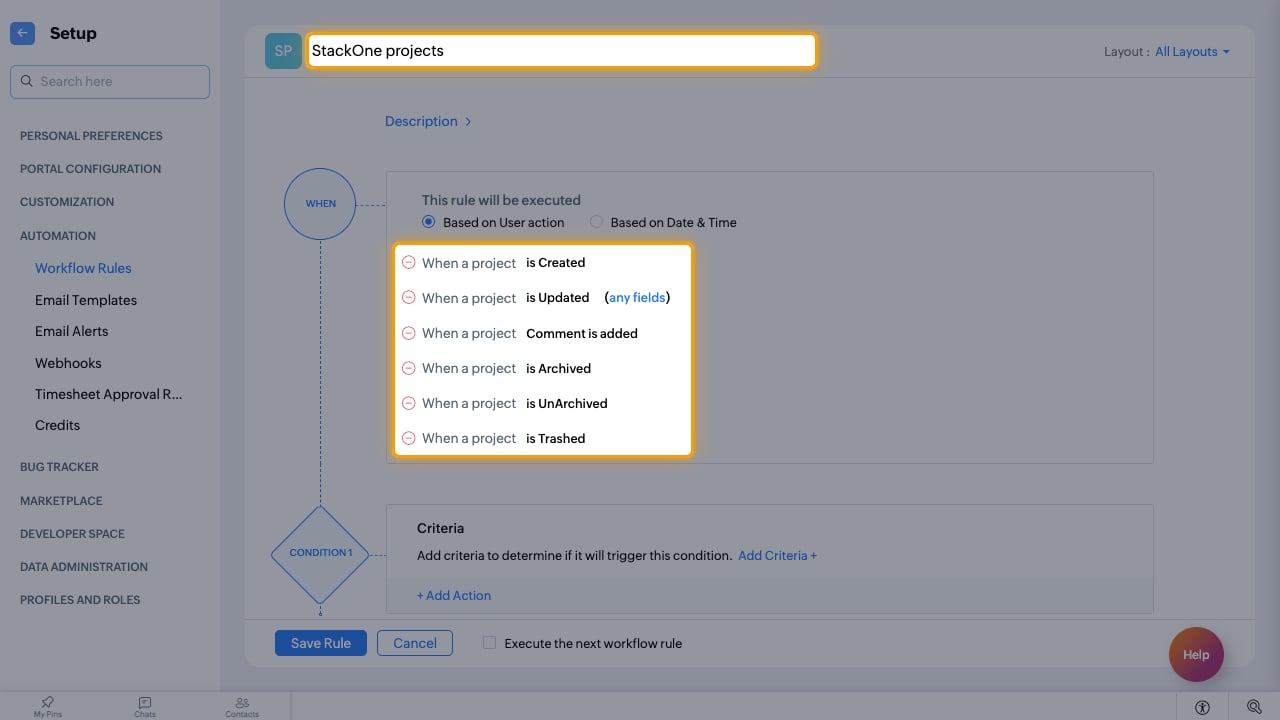The width and height of the screenshot is (1280, 720).
Task: Click the accessibility icon in bottom bar
Action: pyautogui.click(x=1202, y=707)
